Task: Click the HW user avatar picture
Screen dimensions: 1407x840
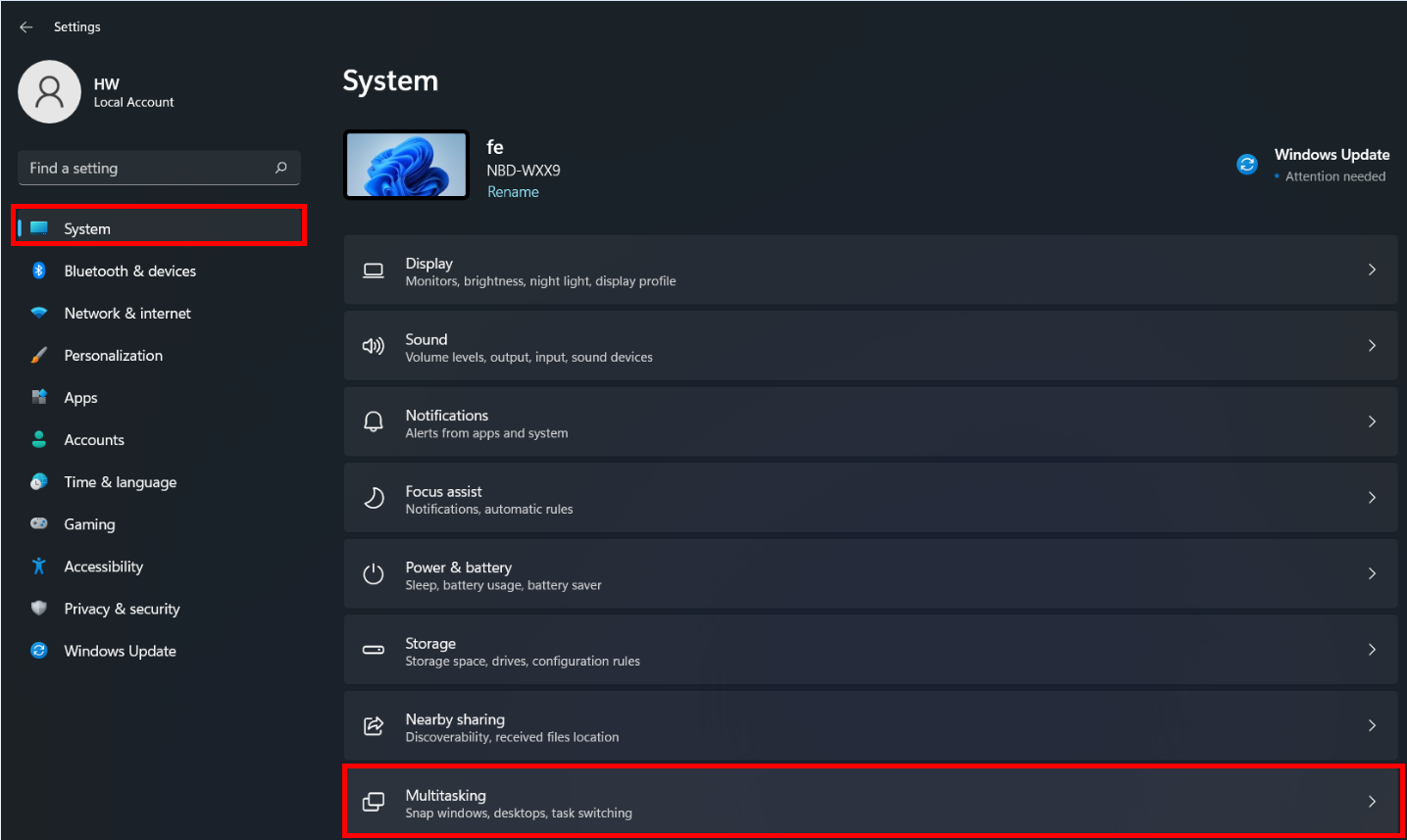Action: 49,92
